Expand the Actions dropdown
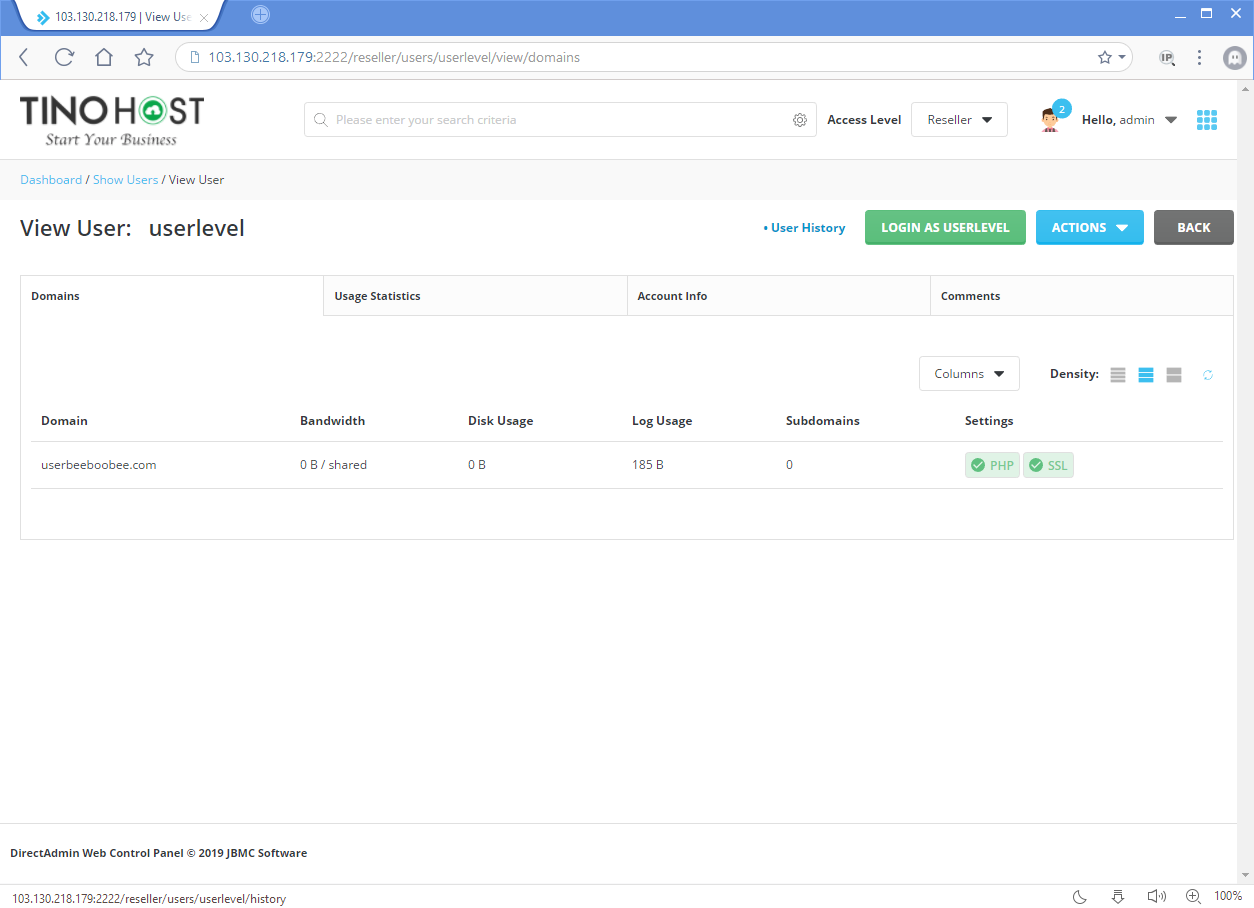Viewport: 1254px width, 908px height. 1089,227
